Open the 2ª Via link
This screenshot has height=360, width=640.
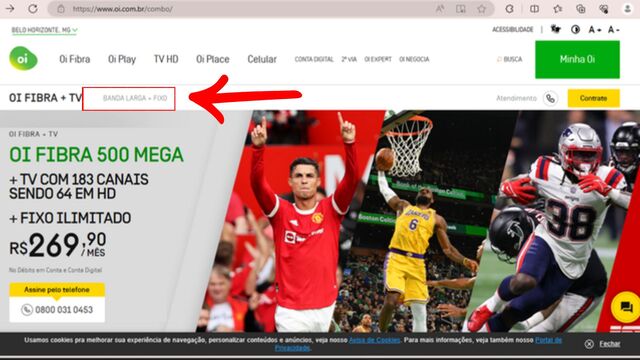tap(349, 59)
